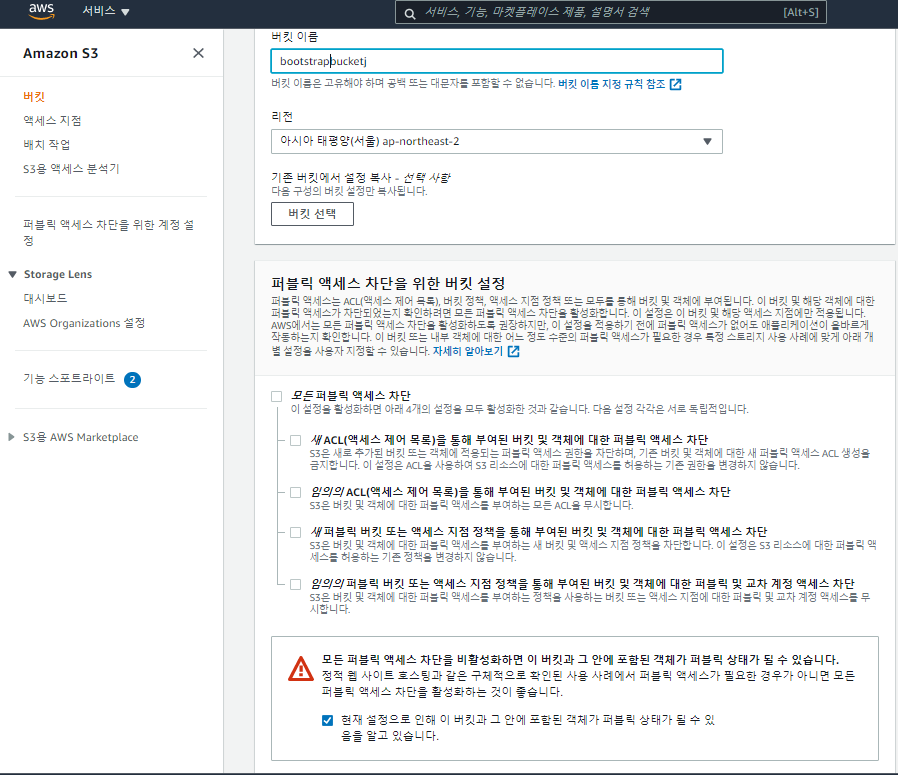Open 액세스 지점 in sidebar
898x775 pixels.
point(52,121)
